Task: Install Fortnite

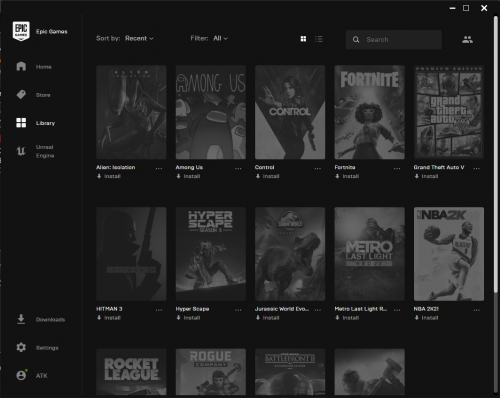Action: click(347, 176)
